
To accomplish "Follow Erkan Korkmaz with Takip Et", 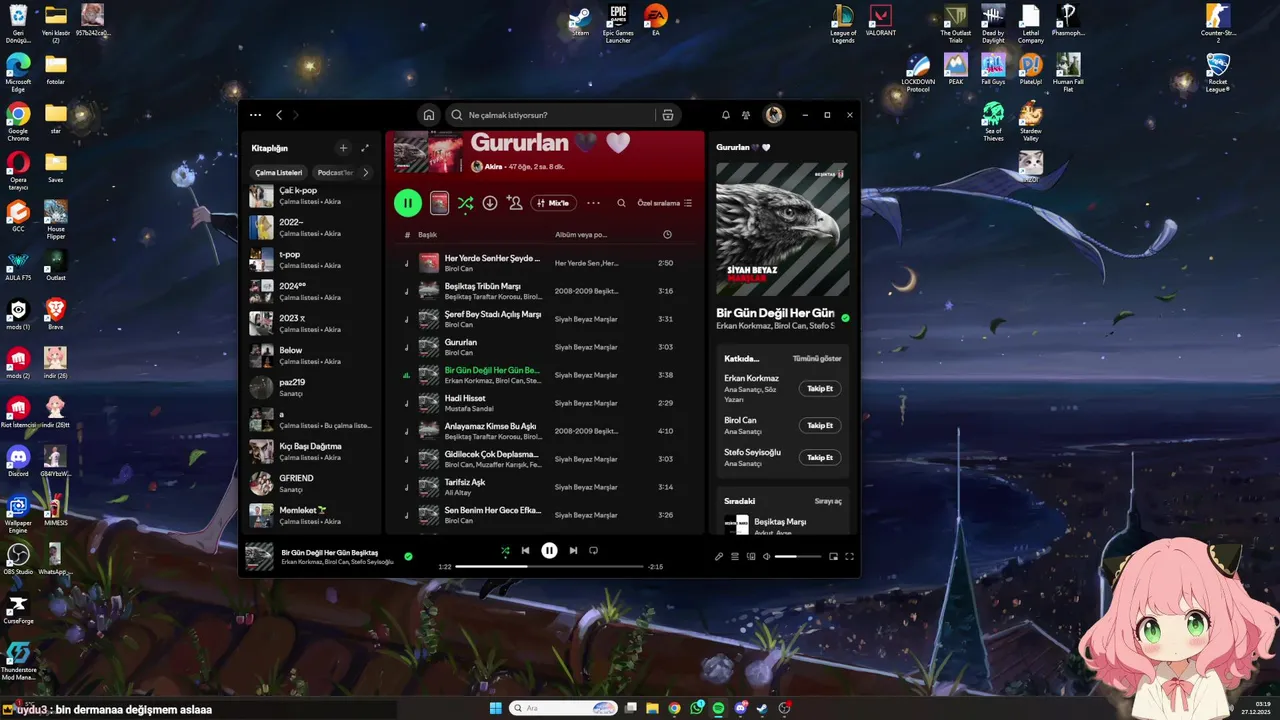I will [820, 388].
